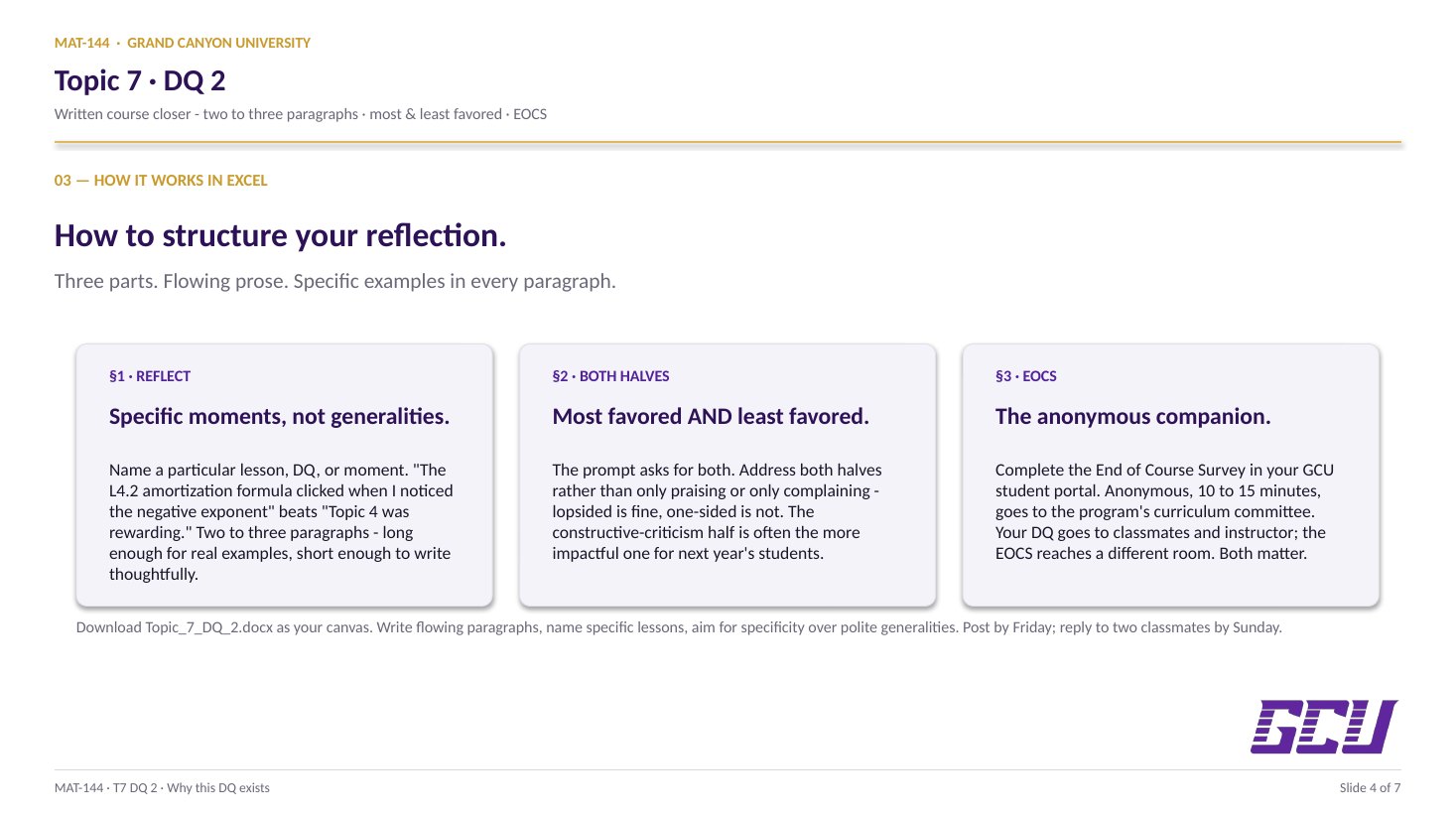Screen dimensions: 1456x819
Task: Click heading 'Most favored AND least favored.'
Action: 711,417
